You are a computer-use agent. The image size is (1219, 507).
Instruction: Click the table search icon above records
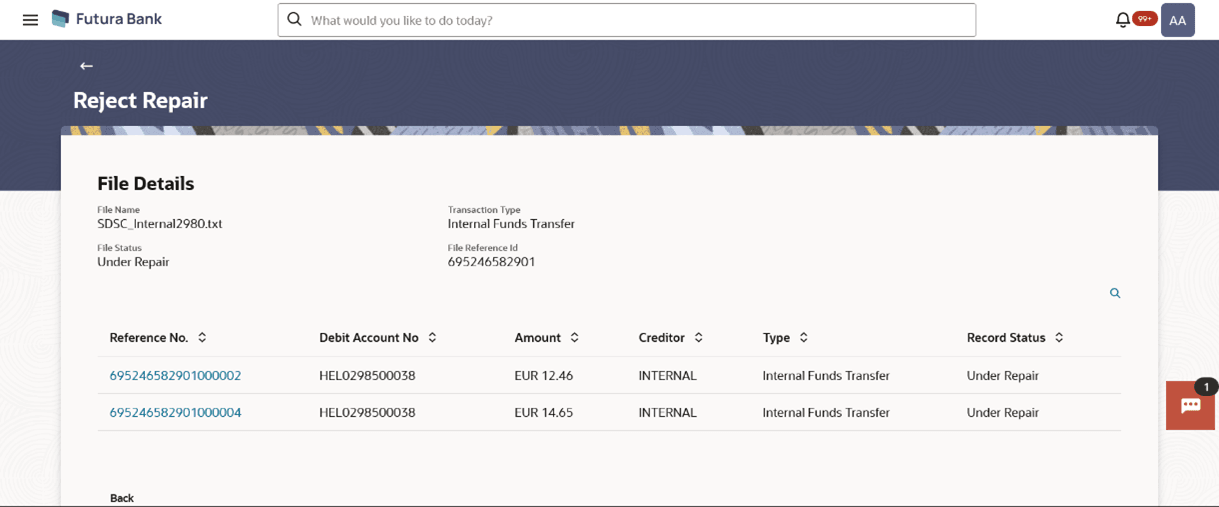point(1115,293)
